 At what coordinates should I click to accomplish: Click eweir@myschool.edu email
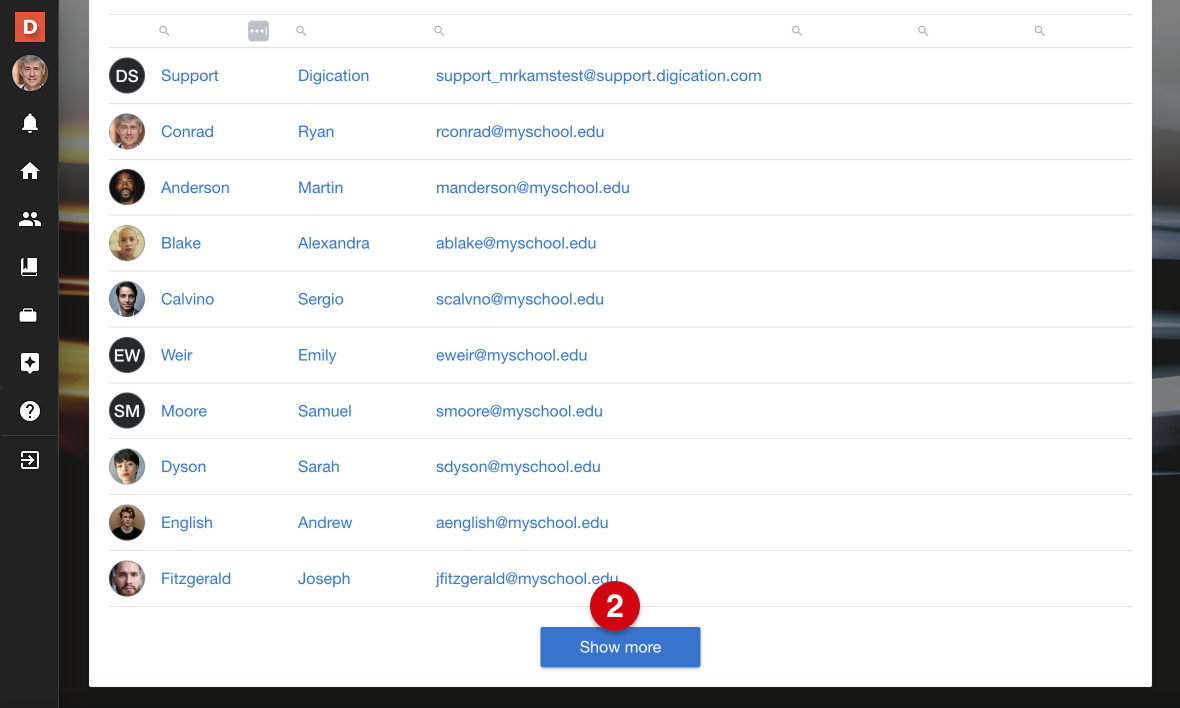click(511, 355)
